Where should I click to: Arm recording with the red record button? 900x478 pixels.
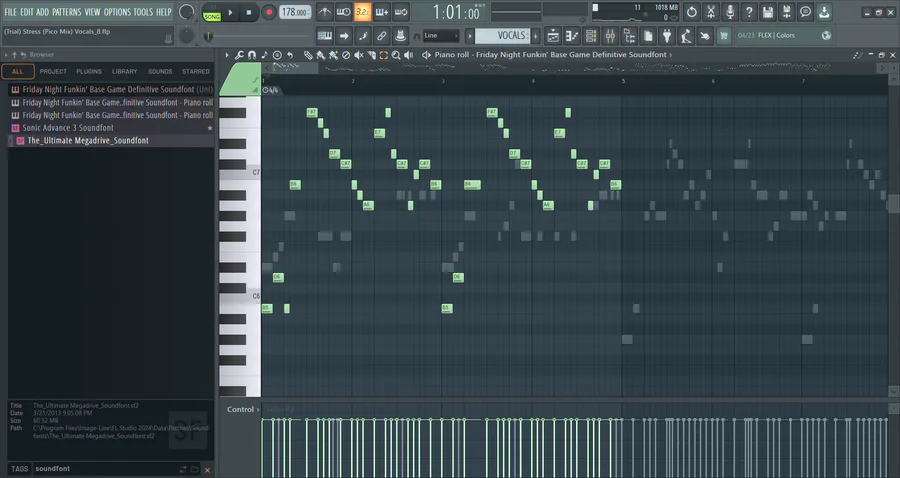pyautogui.click(x=268, y=12)
